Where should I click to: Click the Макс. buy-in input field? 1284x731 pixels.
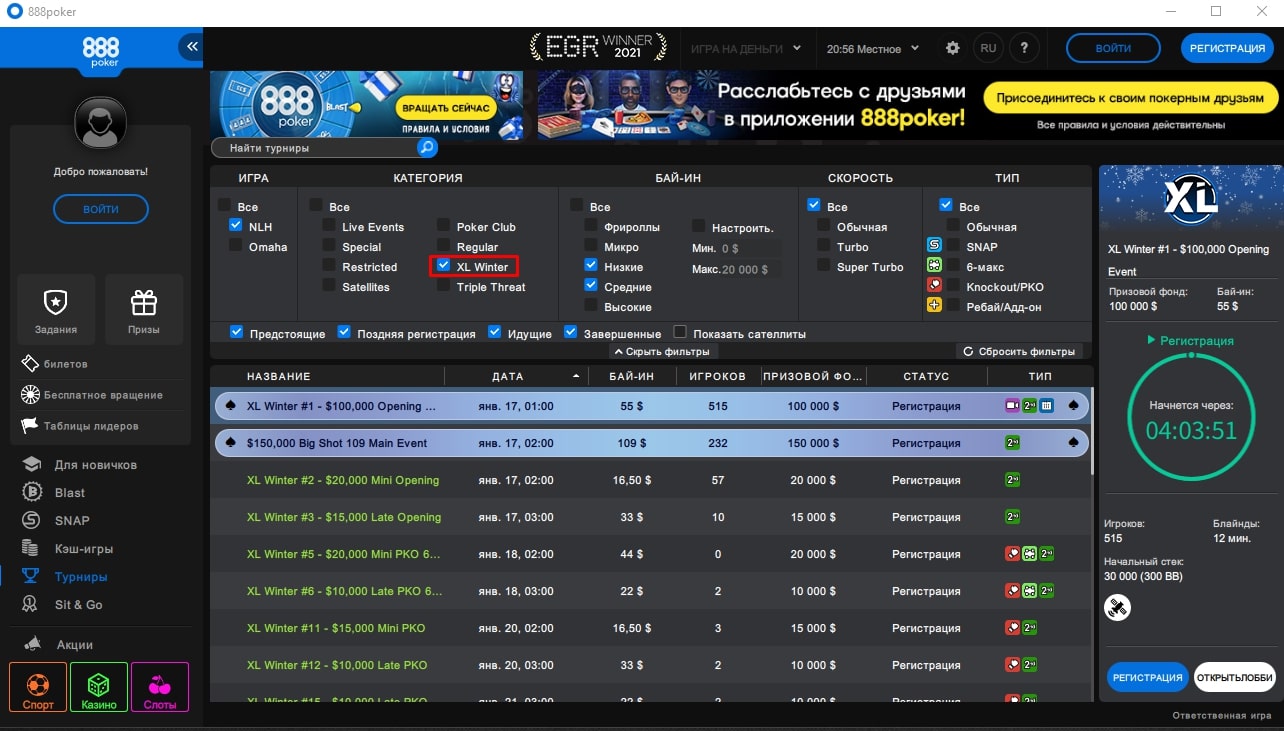(749, 269)
